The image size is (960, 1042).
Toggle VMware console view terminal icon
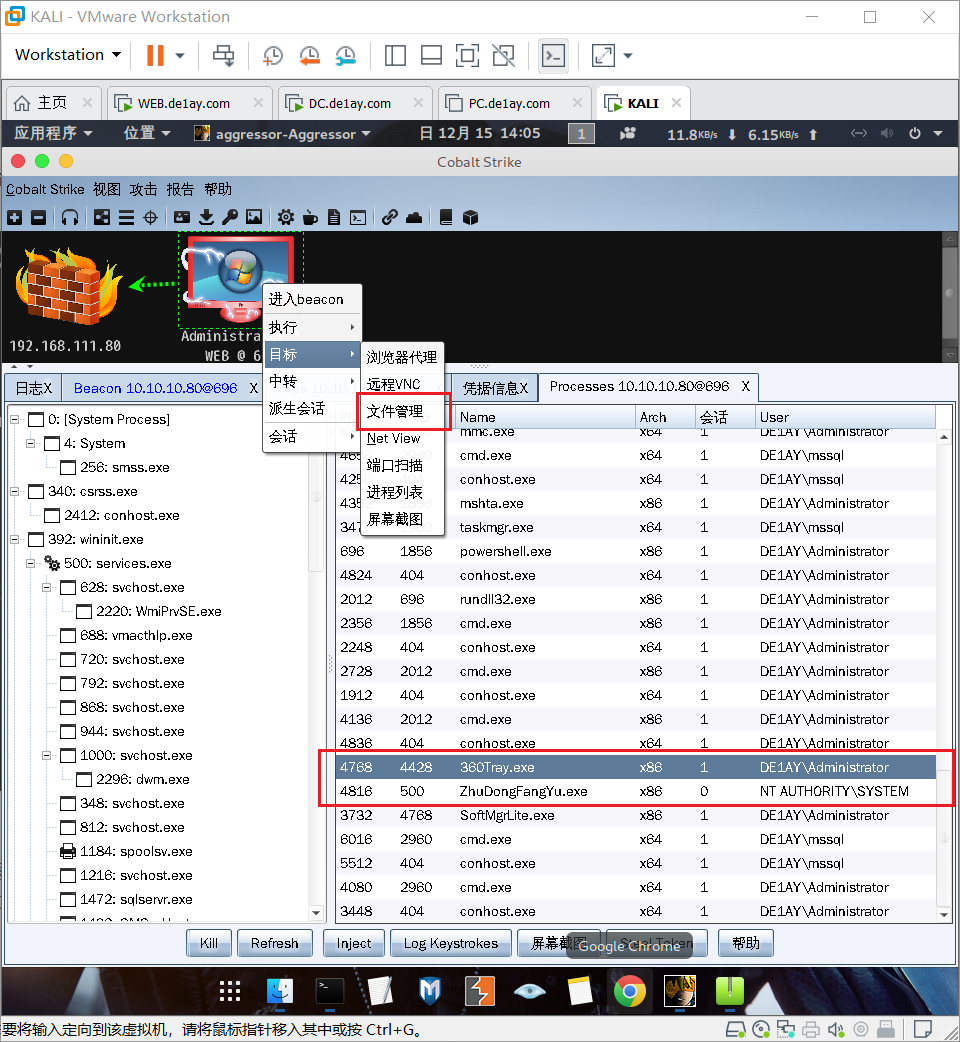point(553,56)
